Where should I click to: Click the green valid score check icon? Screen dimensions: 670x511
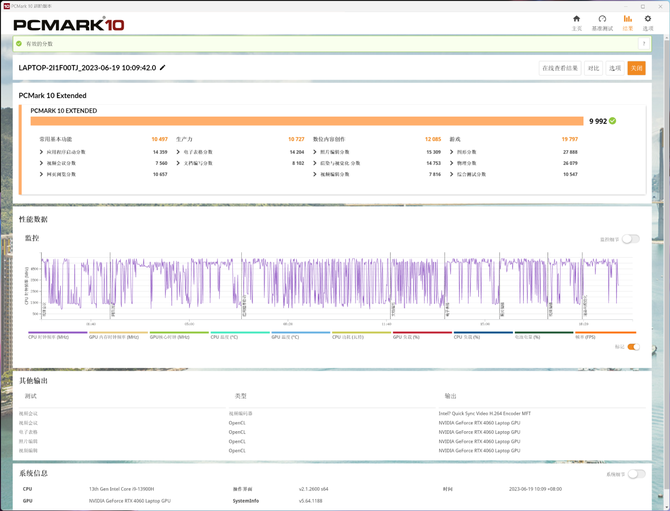click(x=19, y=44)
